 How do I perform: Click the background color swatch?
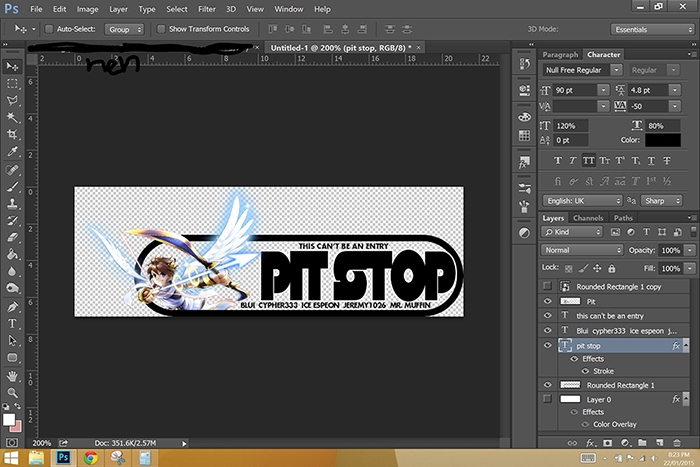[x=17, y=428]
